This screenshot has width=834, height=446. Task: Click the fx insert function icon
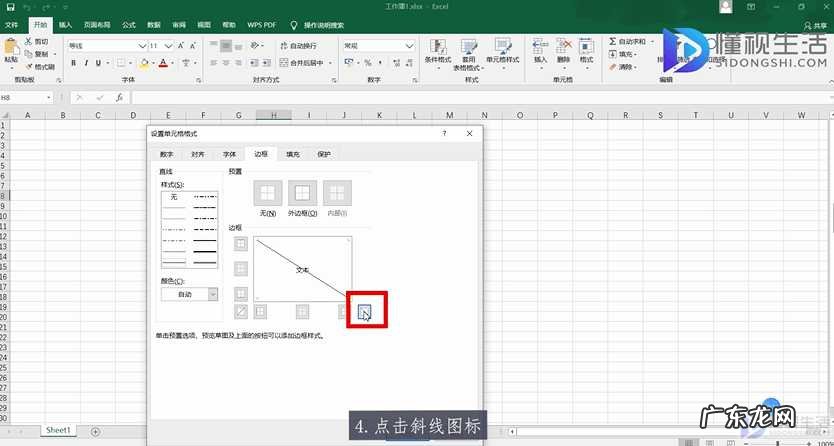(x=120, y=98)
